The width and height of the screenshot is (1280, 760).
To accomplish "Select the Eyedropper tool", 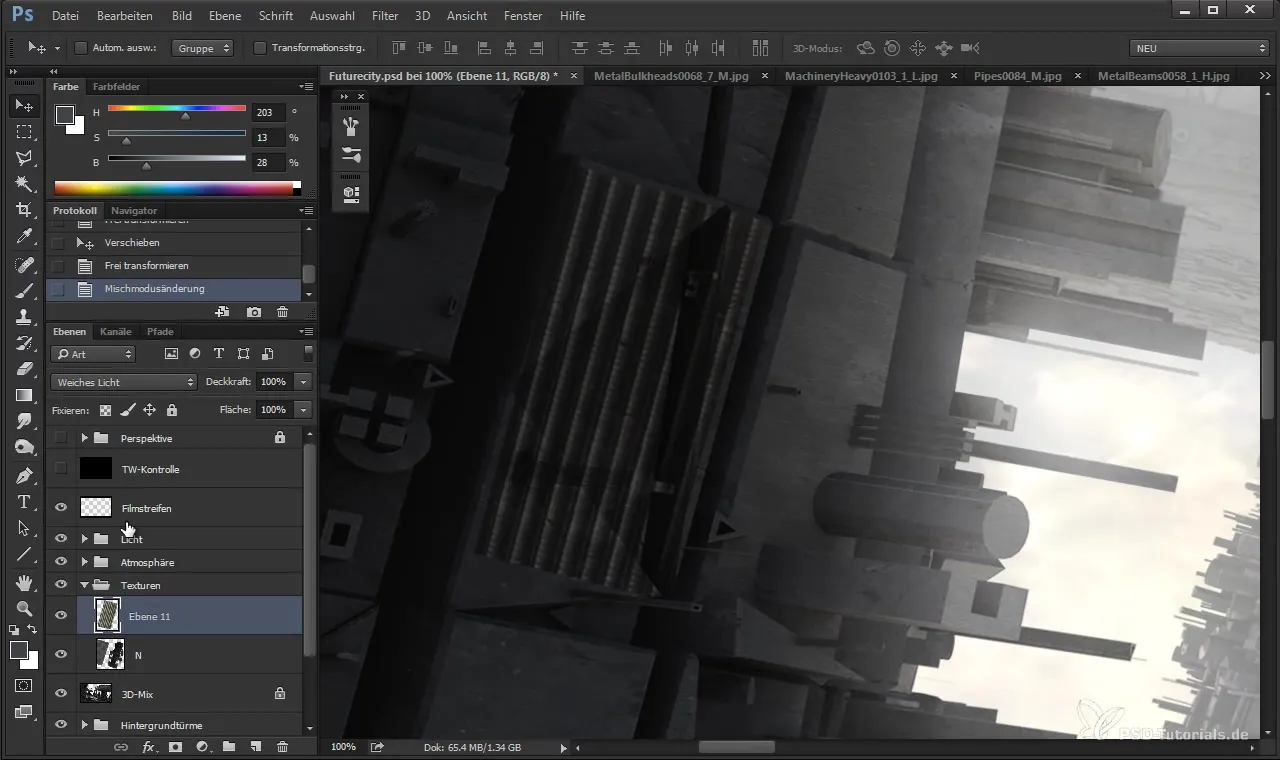I will [x=24, y=237].
